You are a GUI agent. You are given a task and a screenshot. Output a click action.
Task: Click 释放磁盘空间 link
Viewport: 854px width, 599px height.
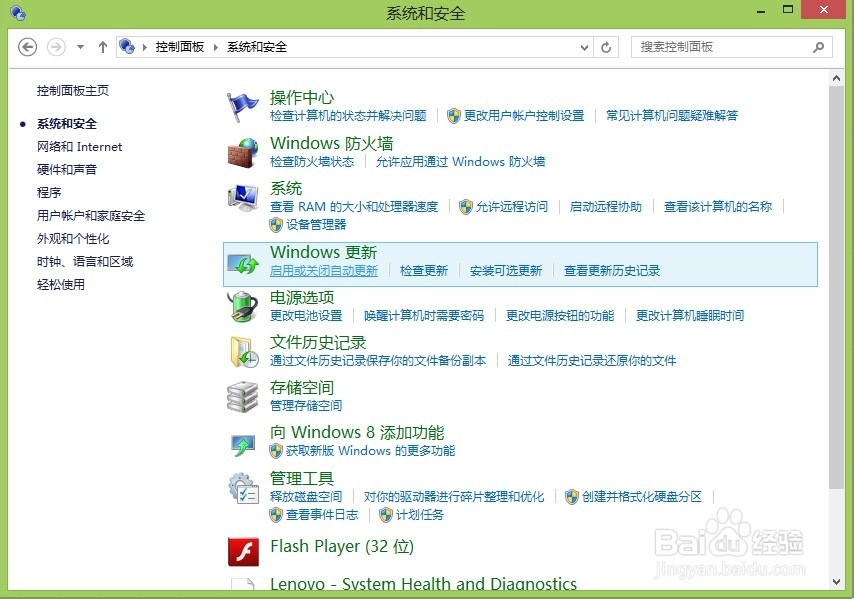point(306,497)
